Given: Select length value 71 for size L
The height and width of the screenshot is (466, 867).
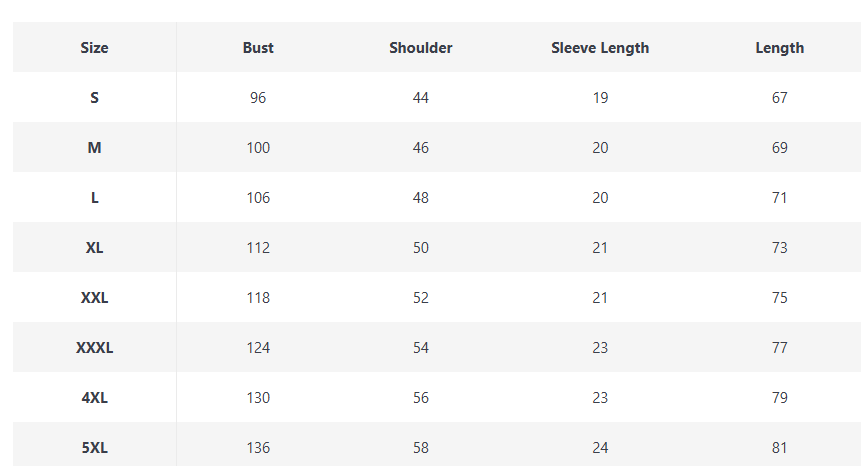Looking at the screenshot, I should [780, 197].
